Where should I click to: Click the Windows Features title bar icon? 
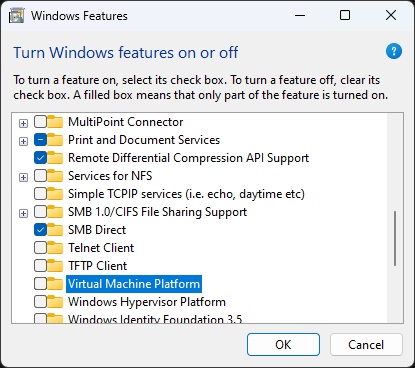point(17,16)
